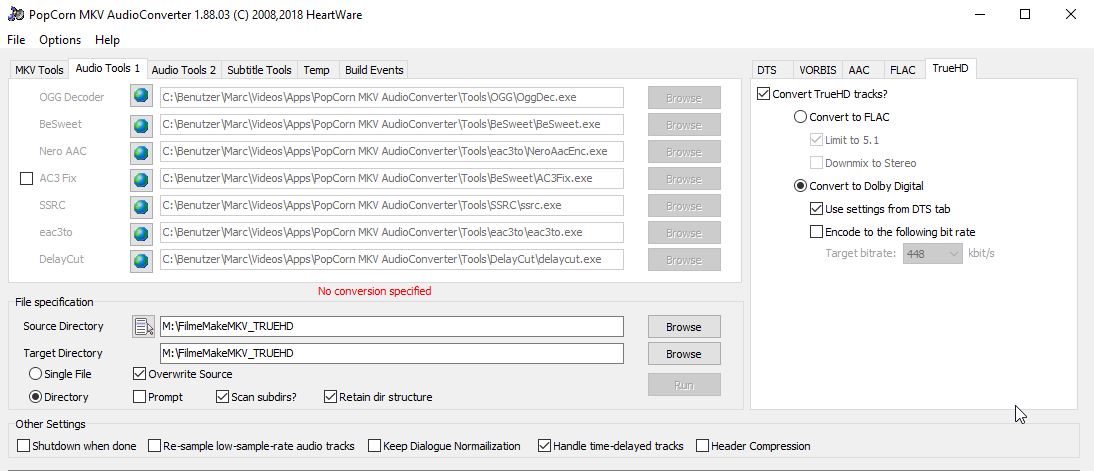Image resolution: width=1094 pixels, height=471 pixels.
Task: Switch to the Subtitle Tools tab
Action: (259, 70)
